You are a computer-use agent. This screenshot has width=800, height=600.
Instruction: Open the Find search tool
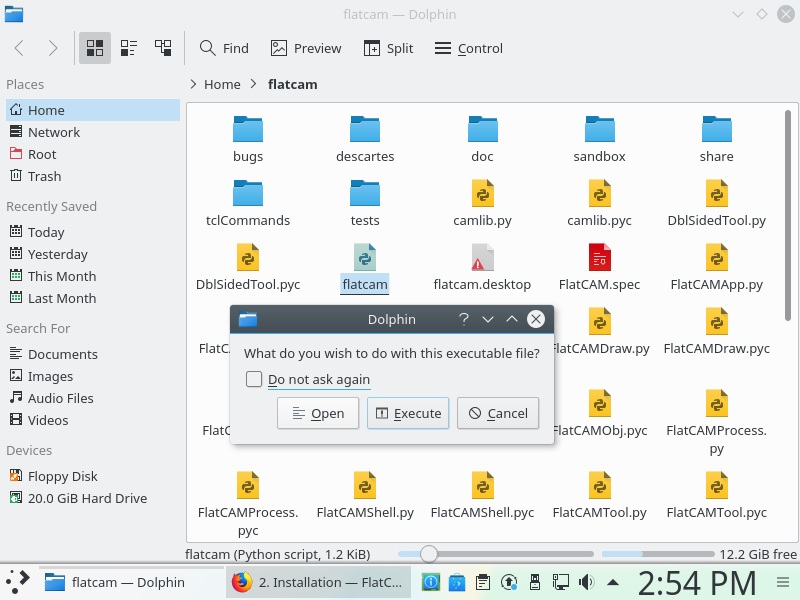[x=224, y=48]
